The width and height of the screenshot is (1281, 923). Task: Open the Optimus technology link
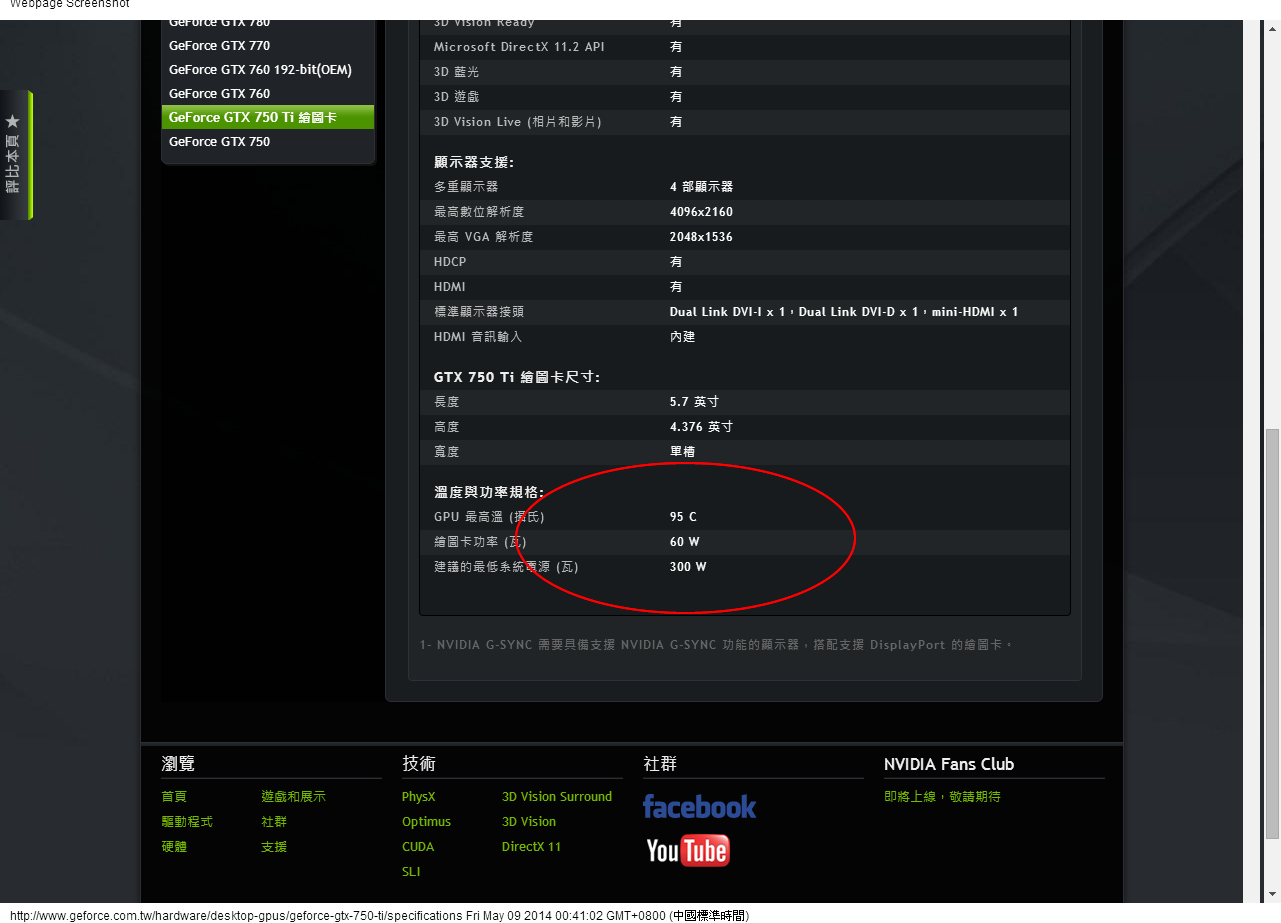pyautogui.click(x=427, y=822)
